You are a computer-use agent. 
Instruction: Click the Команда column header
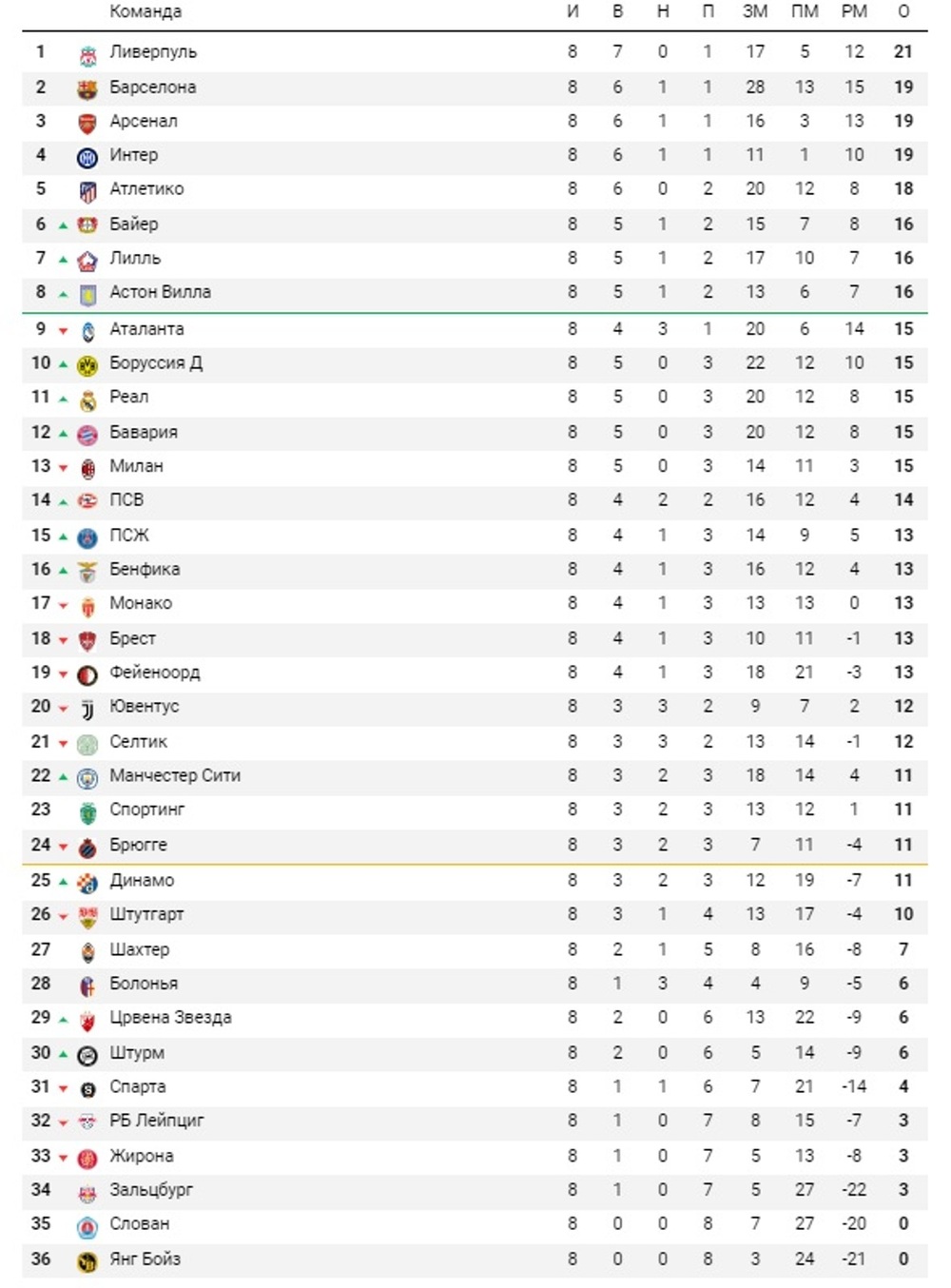click(x=146, y=11)
